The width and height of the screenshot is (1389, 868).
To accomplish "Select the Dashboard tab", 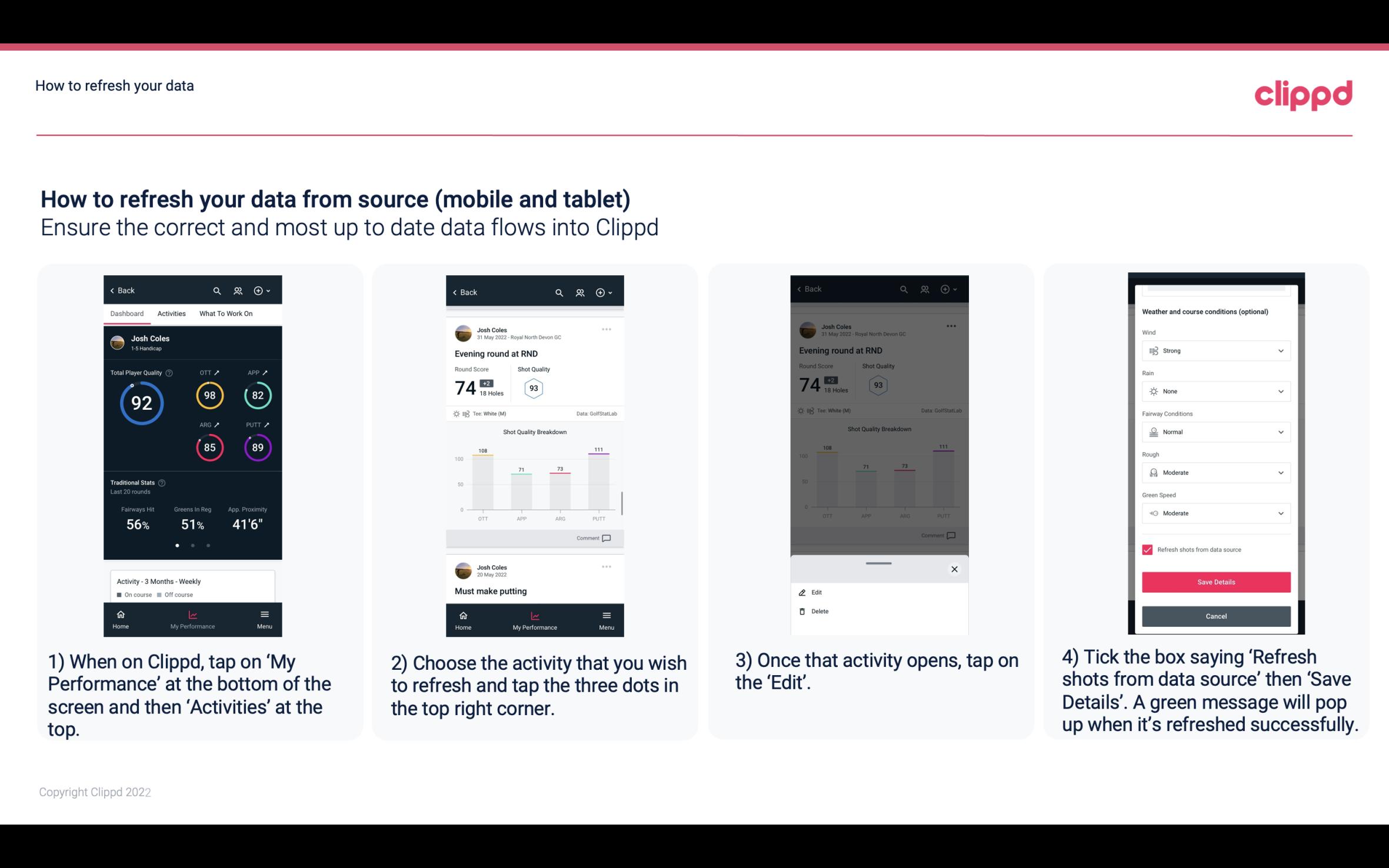I will 127,313.
